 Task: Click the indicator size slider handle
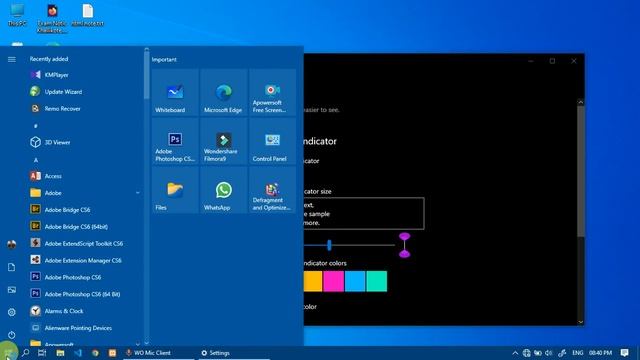click(329, 245)
